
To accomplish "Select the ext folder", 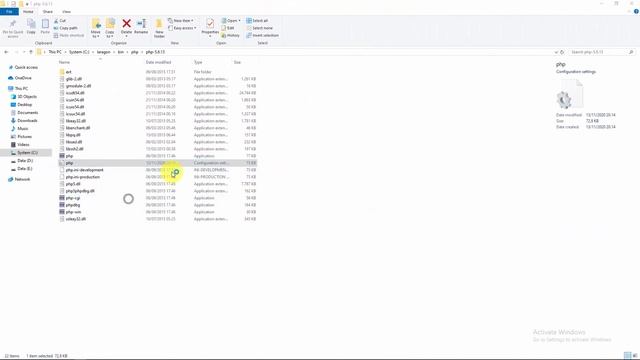I will pyautogui.click(x=68, y=72).
